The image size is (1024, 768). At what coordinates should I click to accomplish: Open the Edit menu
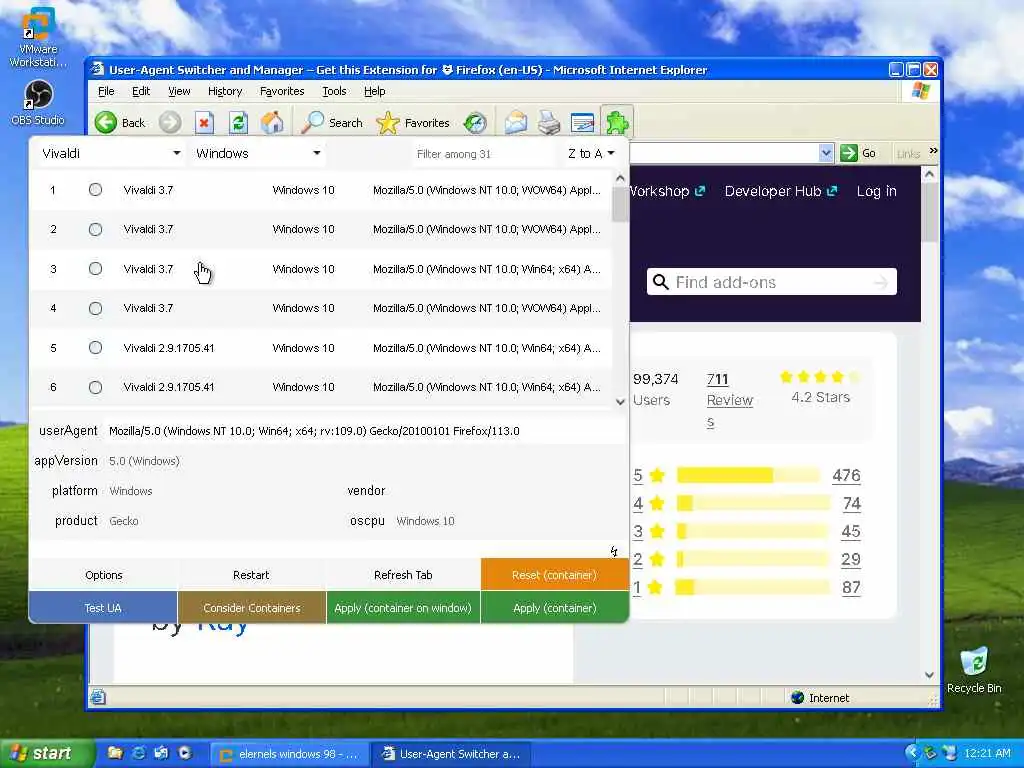pyautogui.click(x=140, y=91)
